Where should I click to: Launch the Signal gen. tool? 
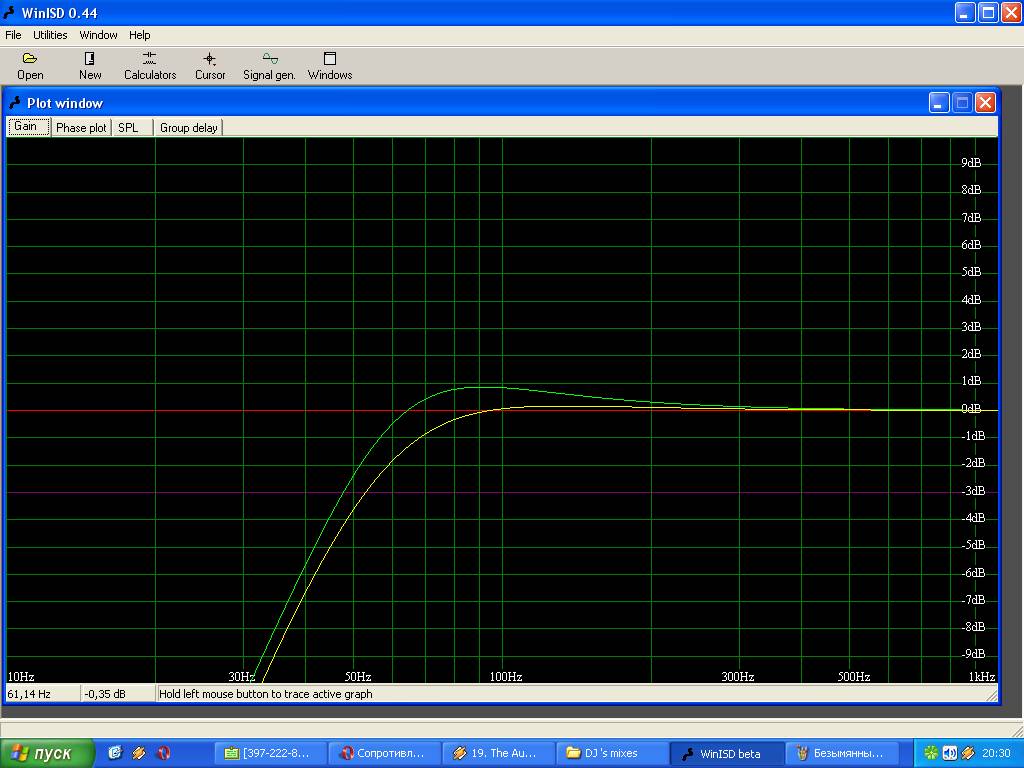(269, 66)
